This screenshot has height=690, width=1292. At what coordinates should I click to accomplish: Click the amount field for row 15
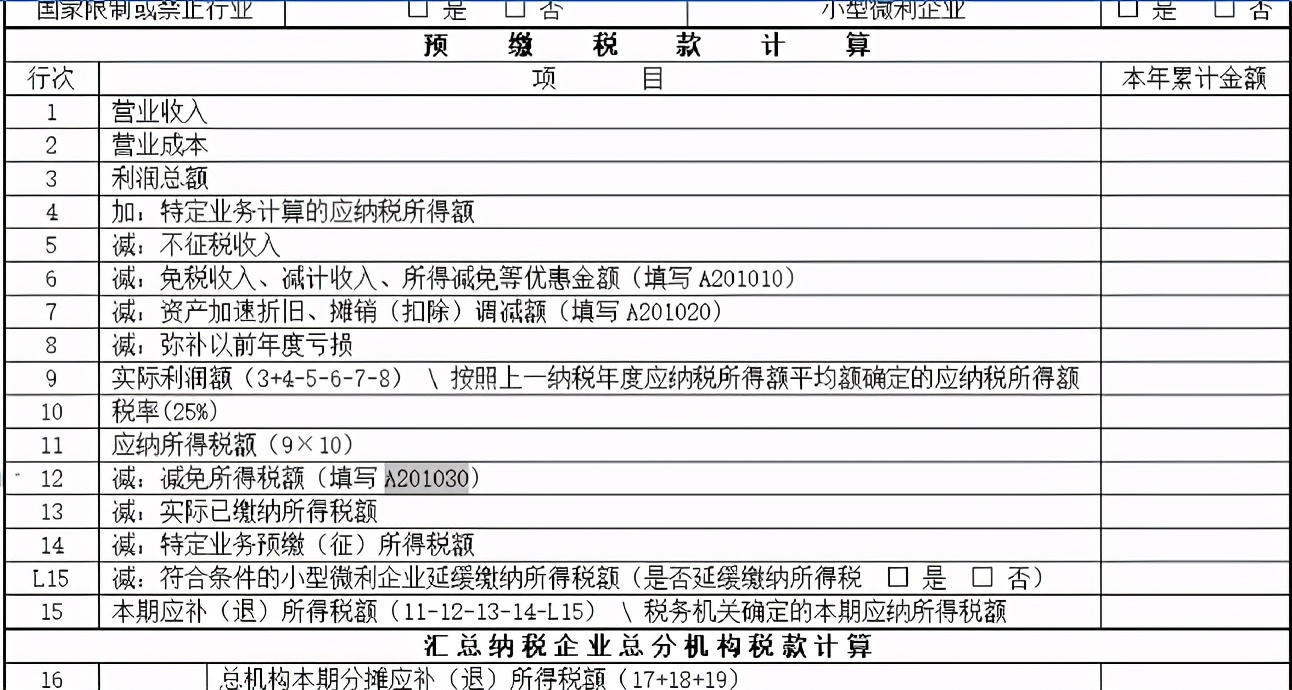click(1194, 610)
